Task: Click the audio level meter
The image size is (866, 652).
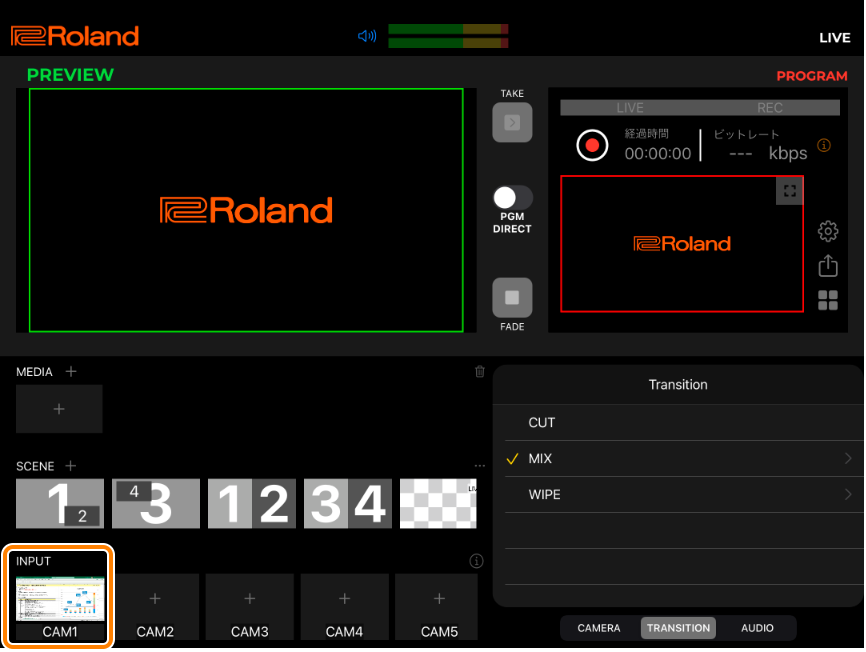Action: (x=448, y=36)
